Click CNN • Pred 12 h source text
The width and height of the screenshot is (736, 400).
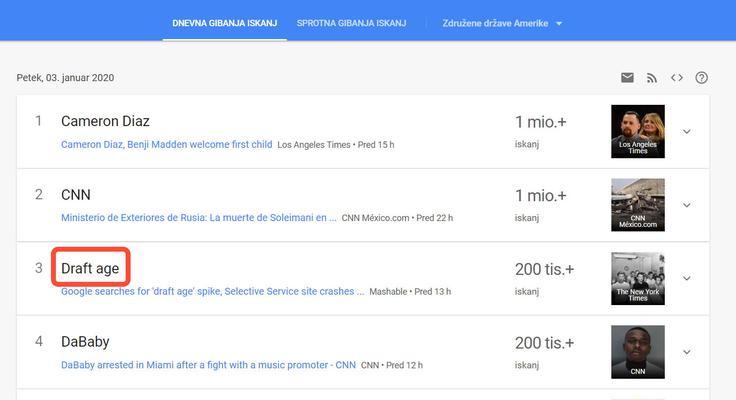click(x=391, y=365)
